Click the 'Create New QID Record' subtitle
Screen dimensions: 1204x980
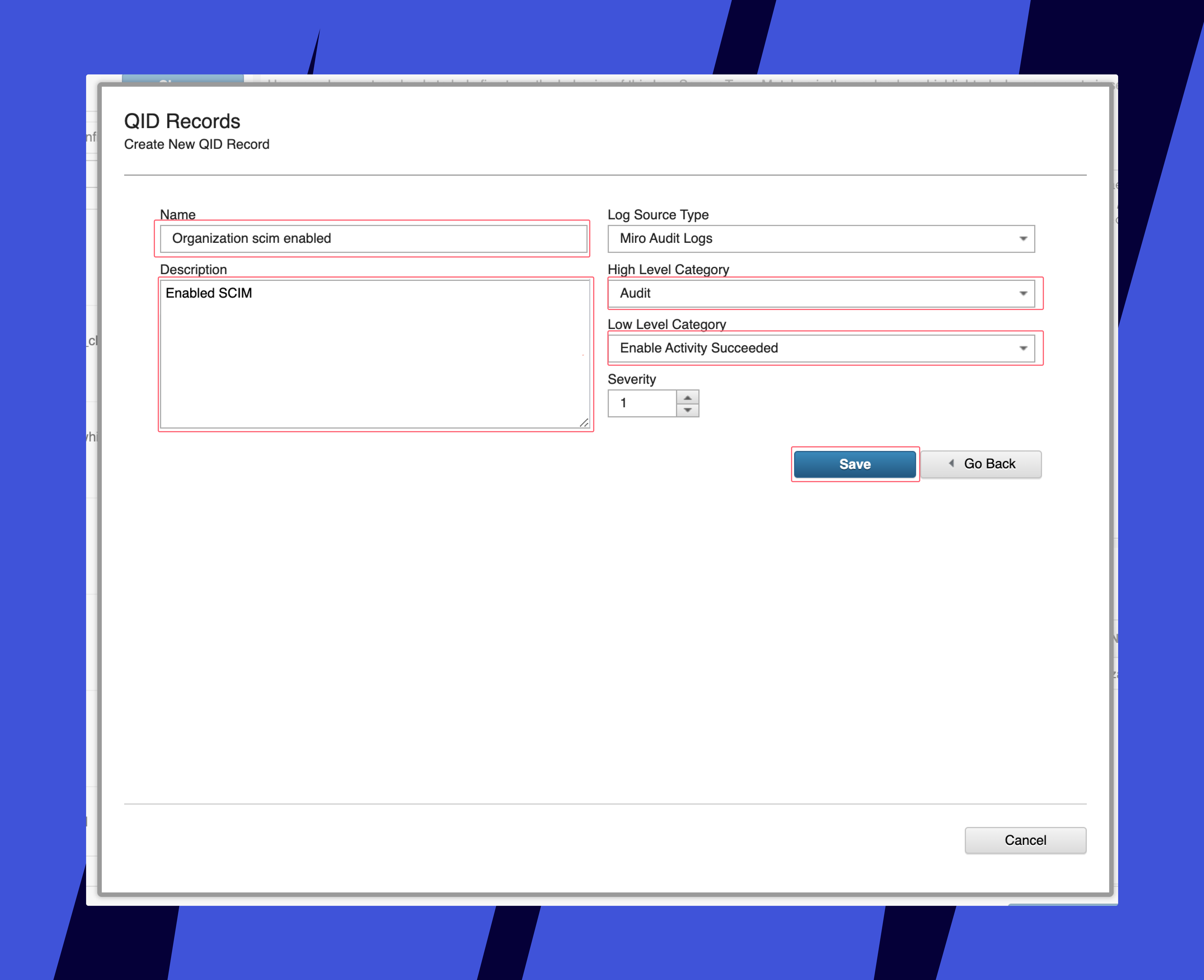196,145
